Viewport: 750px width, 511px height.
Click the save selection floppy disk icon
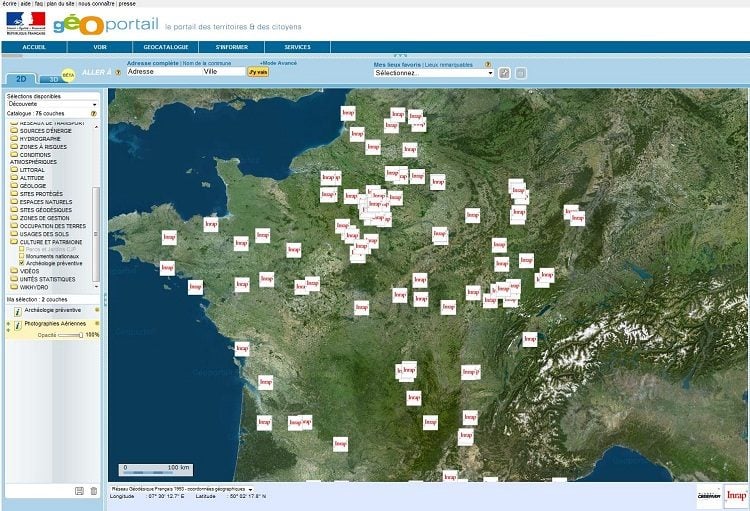point(79,490)
